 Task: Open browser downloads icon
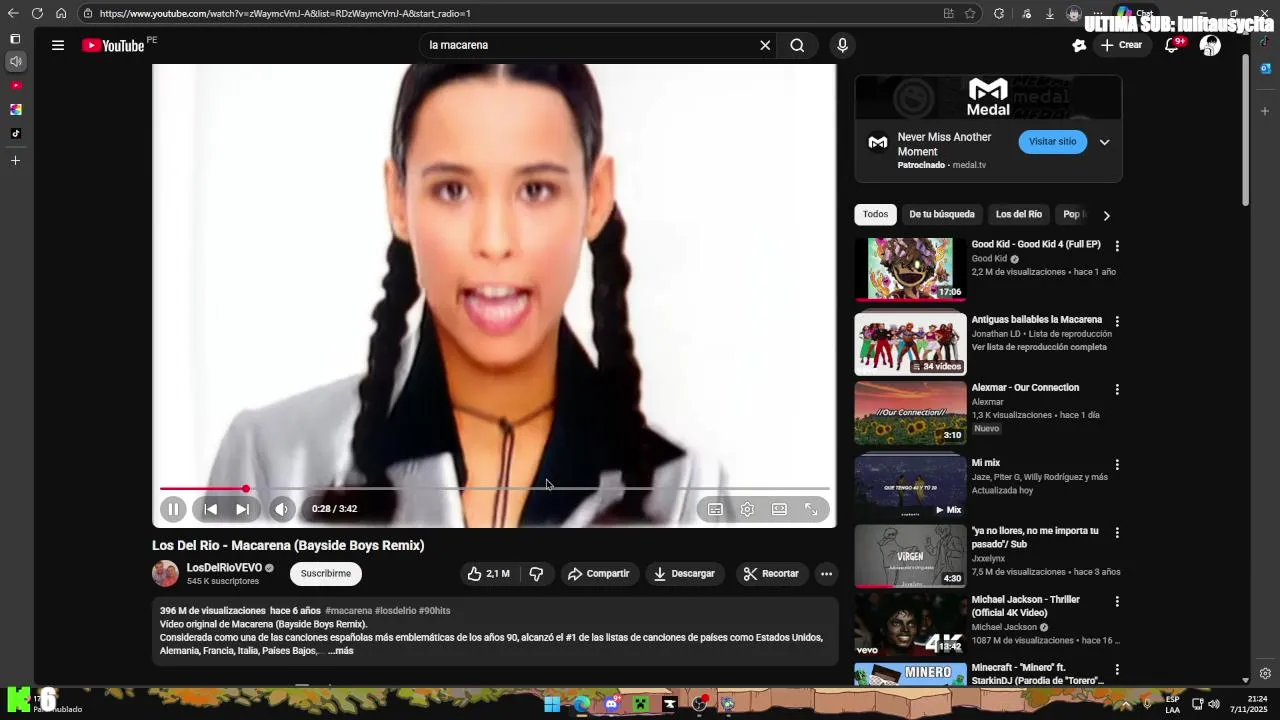point(1050,14)
